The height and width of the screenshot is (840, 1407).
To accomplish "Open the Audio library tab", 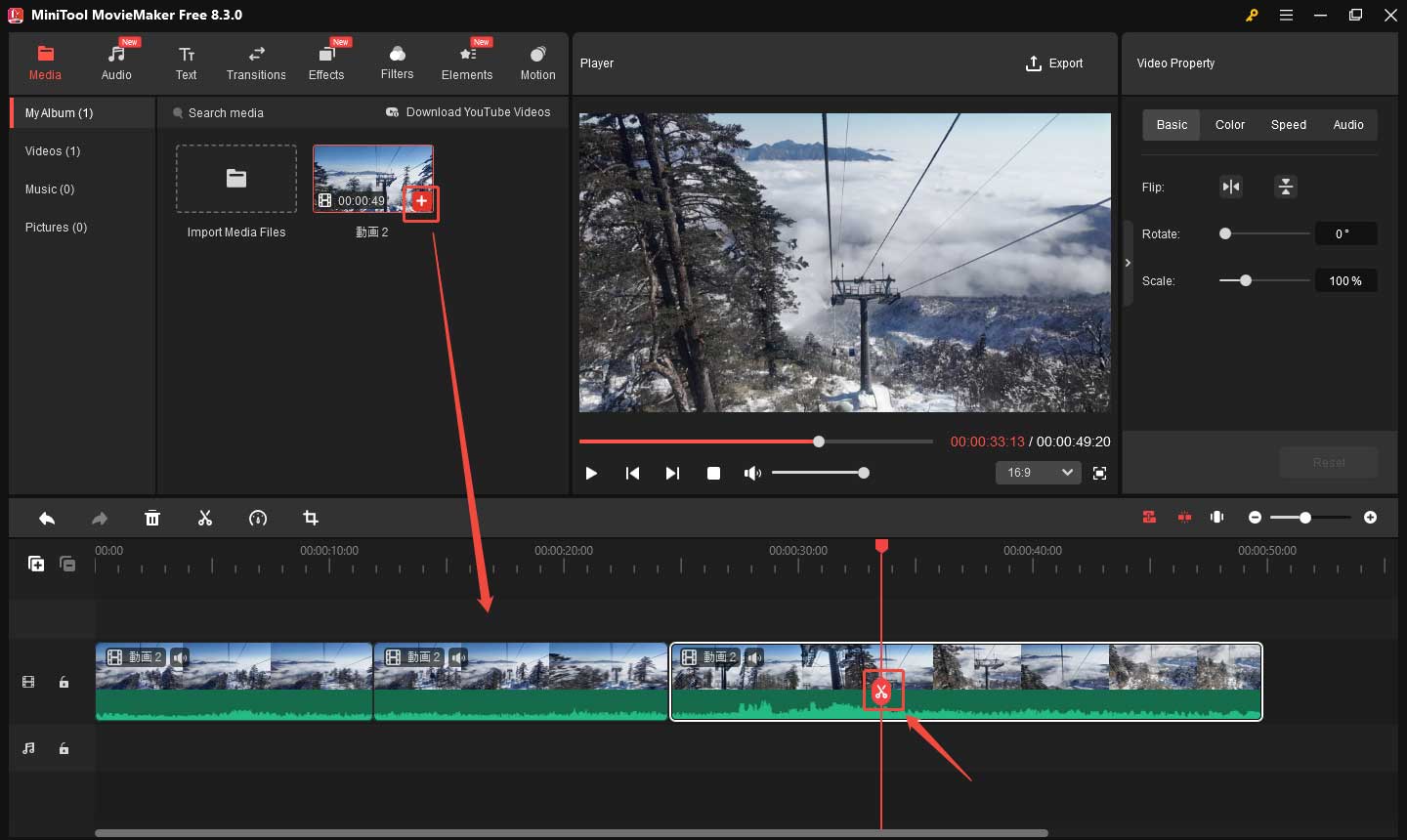I will click(x=116, y=63).
